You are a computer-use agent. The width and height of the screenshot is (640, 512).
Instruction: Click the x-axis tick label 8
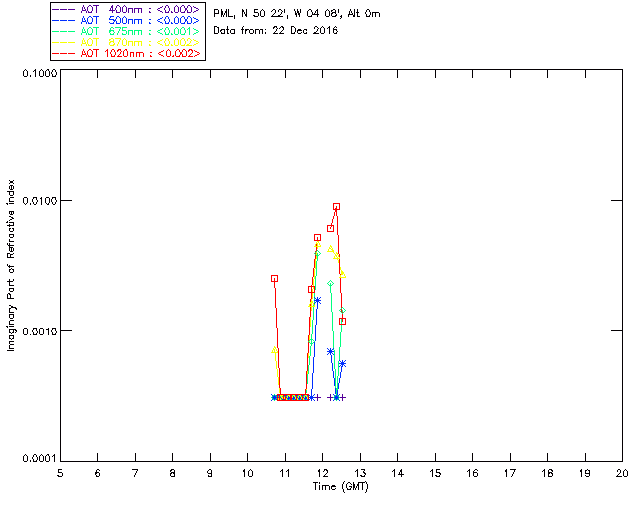(x=173, y=473)
